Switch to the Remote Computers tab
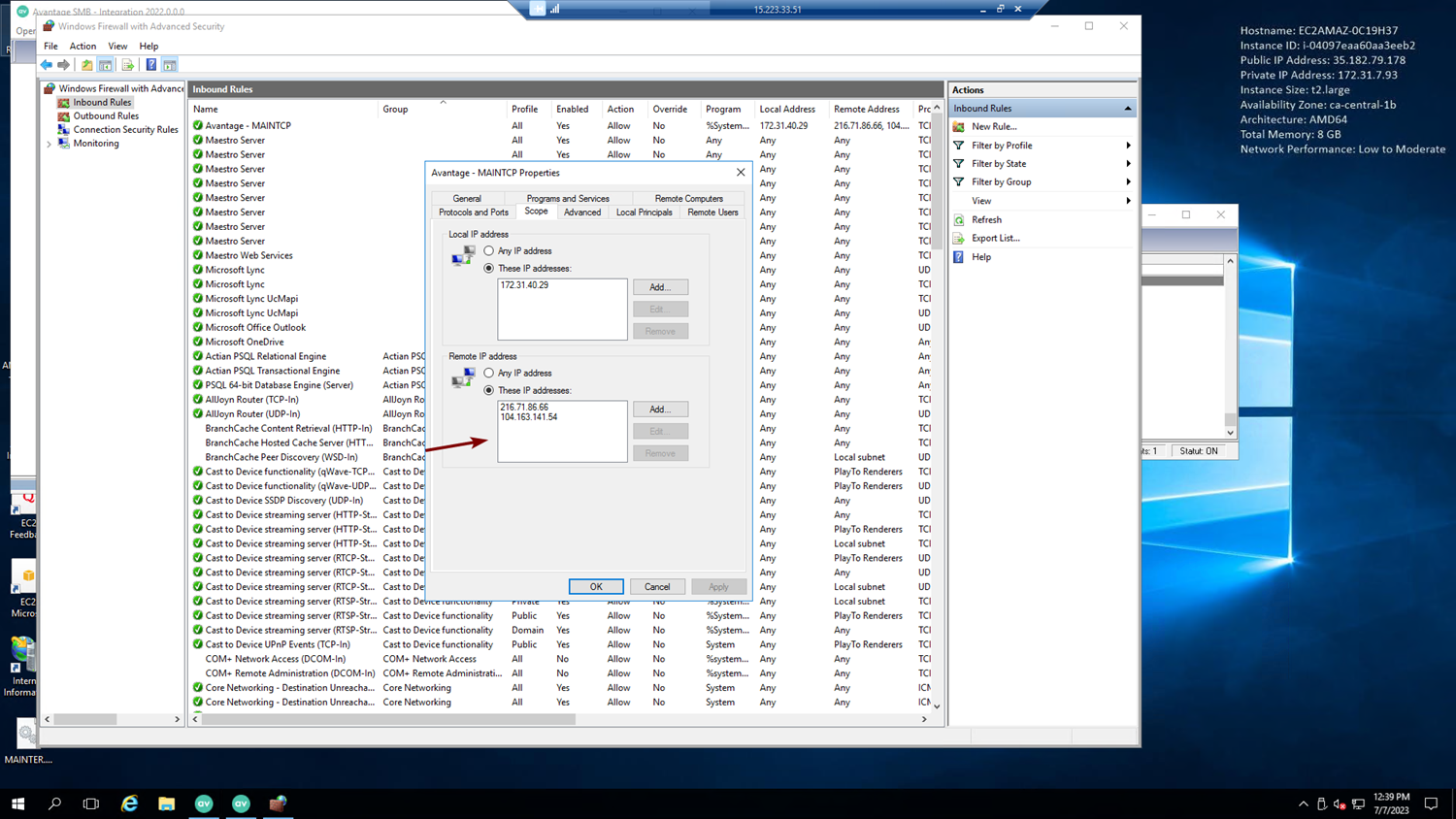The image size is (1456, 819). pos(689,198)
